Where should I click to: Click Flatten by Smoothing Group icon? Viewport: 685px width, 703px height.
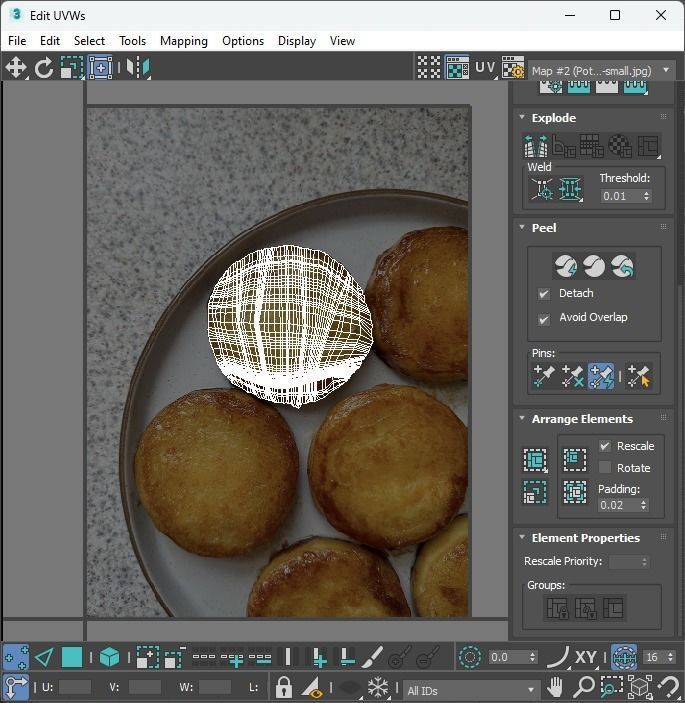[x=592, y=146]
